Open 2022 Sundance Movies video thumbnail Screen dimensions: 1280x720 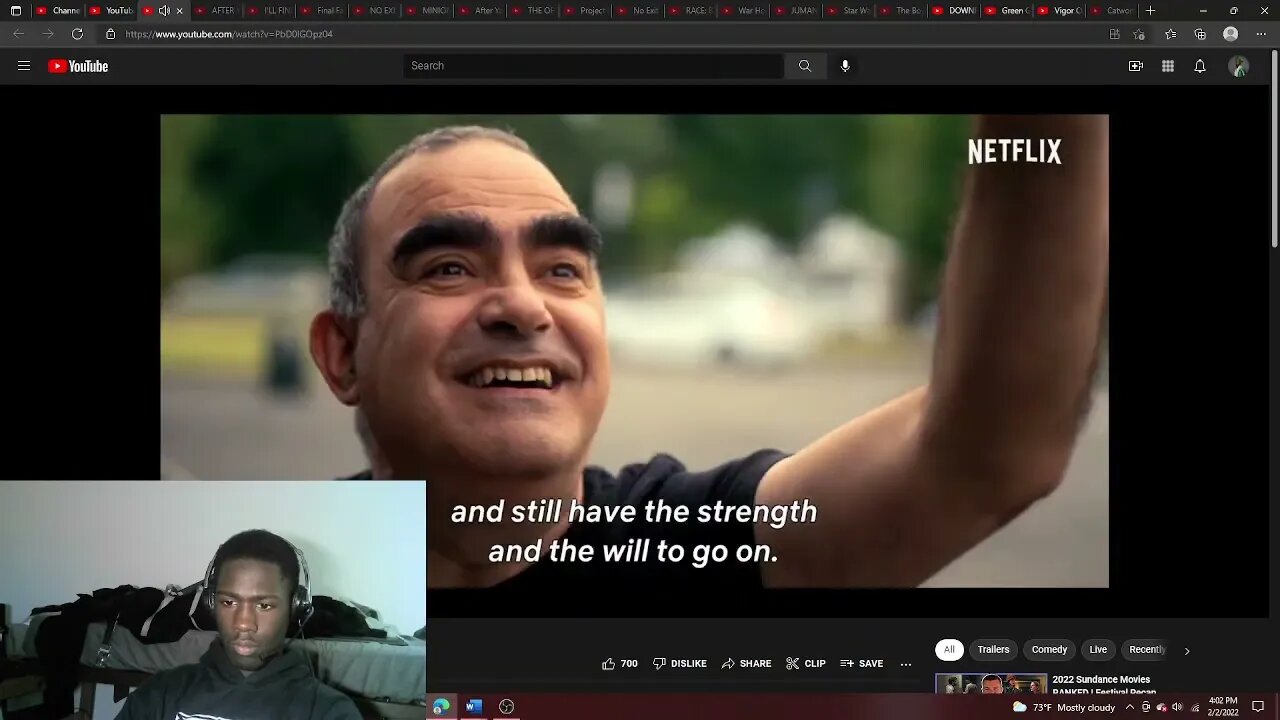tap(991, 684)
